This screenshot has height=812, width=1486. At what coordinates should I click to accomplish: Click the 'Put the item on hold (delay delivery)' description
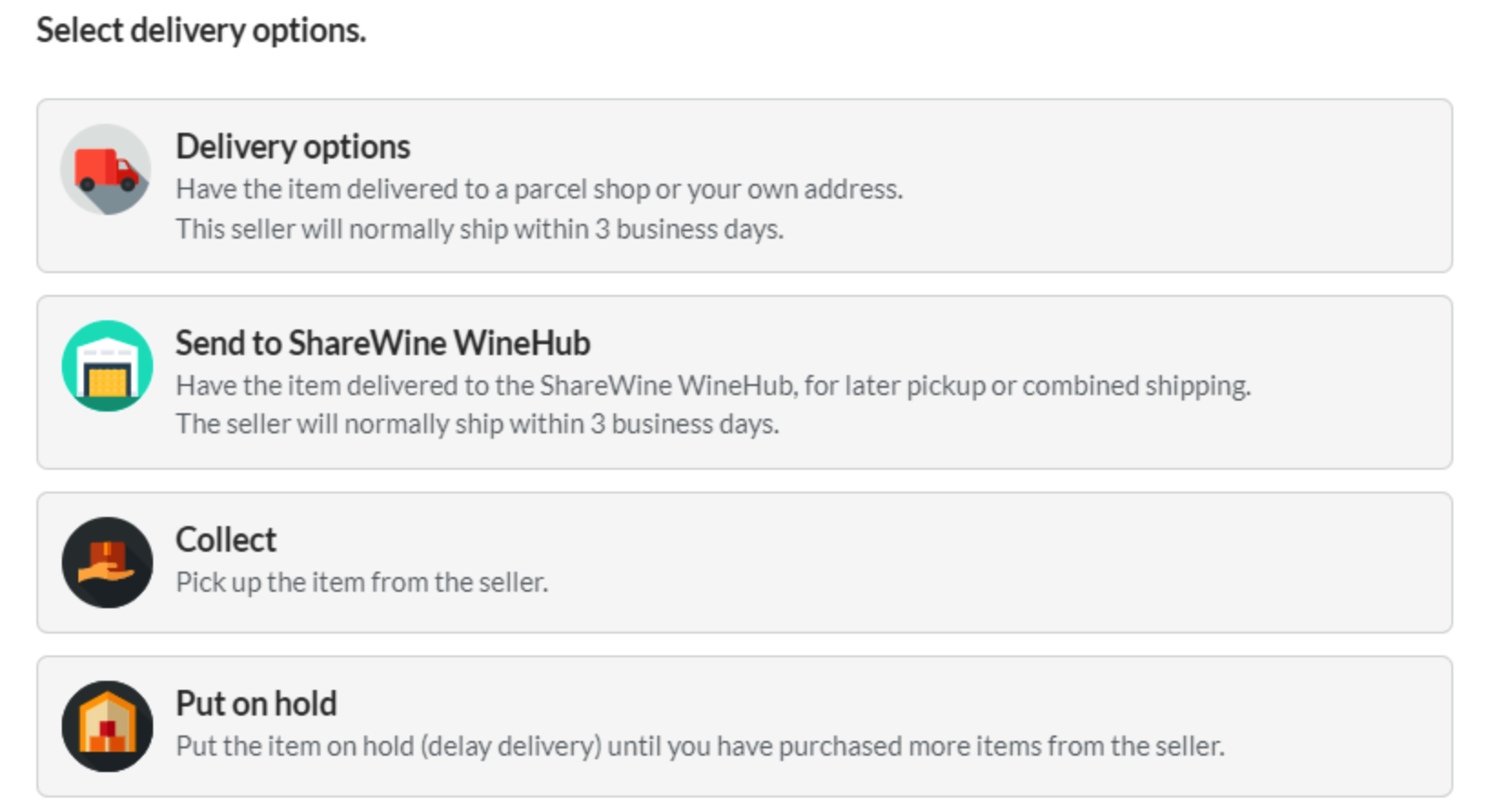[389, 746]
